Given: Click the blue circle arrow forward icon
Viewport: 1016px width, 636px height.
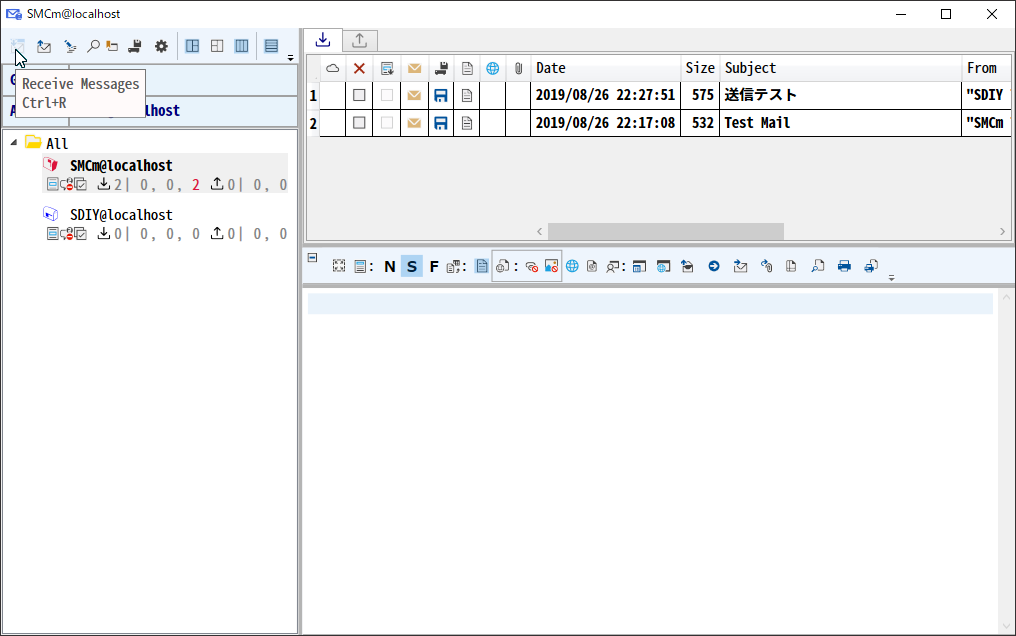Looking at the screenshot, I should pos(713,266).
